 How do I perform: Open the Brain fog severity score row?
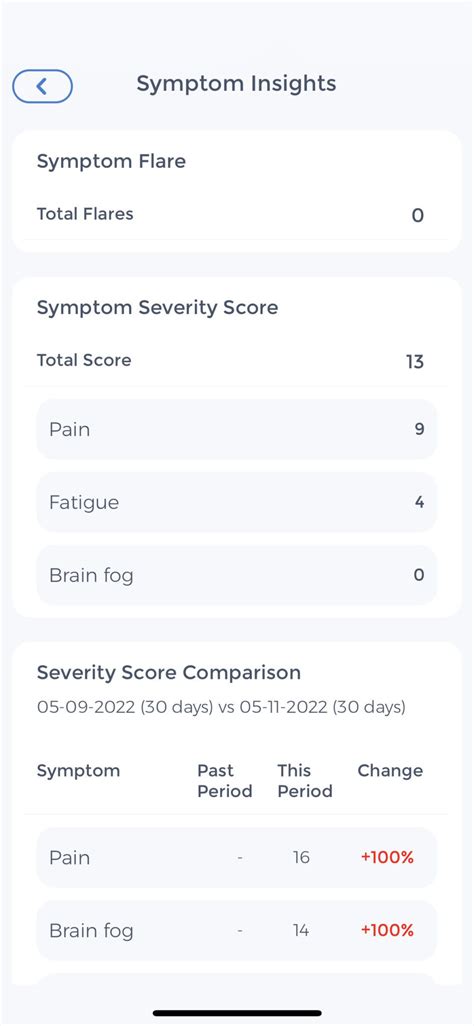[x=236, y=575]
